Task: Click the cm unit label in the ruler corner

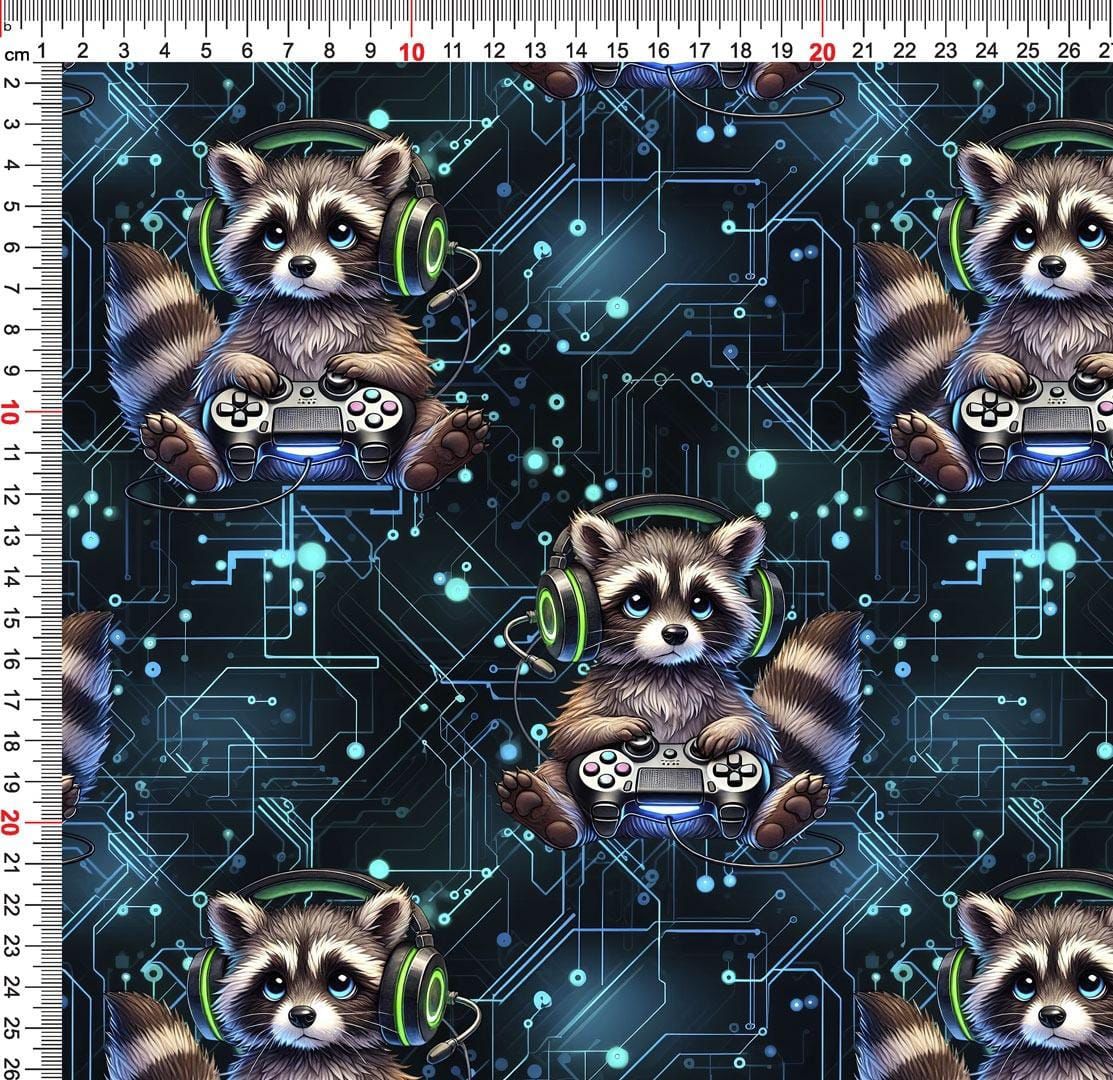Action: (x=15, y=52)
